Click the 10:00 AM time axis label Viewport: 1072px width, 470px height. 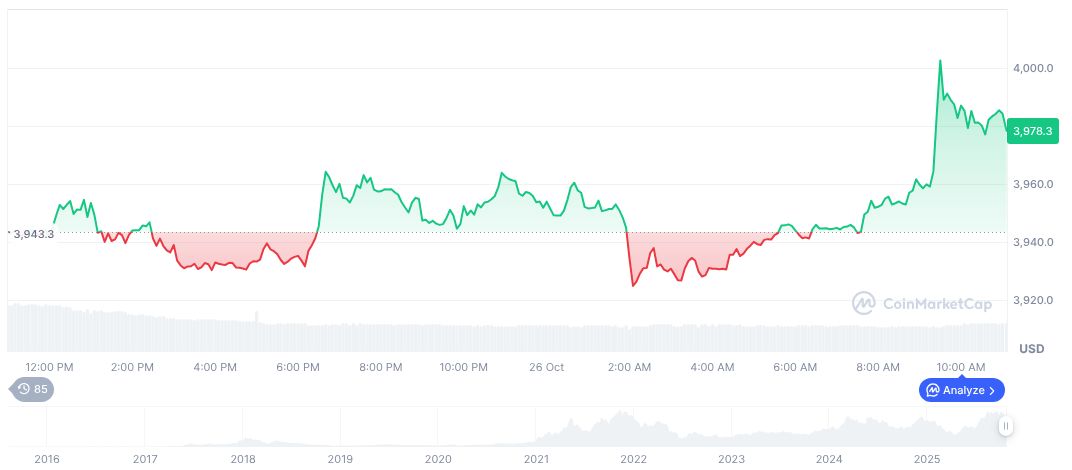click(x=963, y=367)
